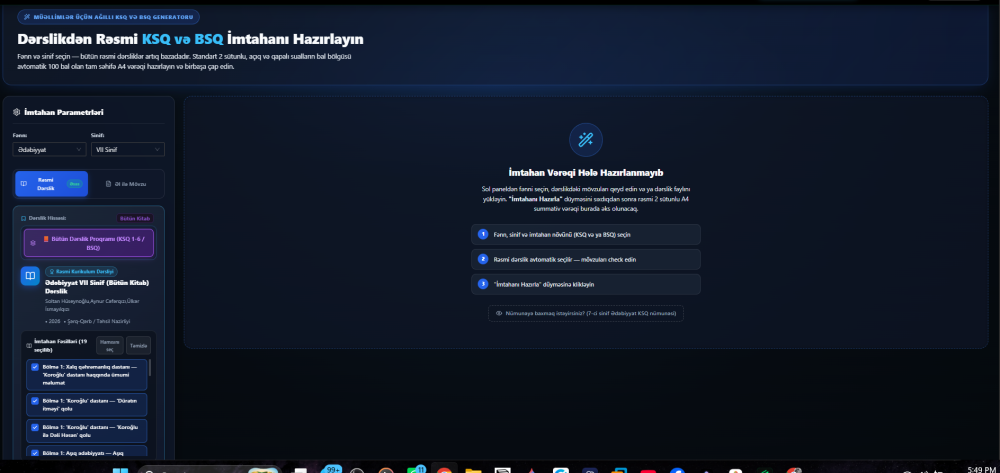1000x473 pixels.
Task: Click the lightbulb icon in Rəsmi Kurikulum Dərsliyi badge
Action: click(52, 271)
